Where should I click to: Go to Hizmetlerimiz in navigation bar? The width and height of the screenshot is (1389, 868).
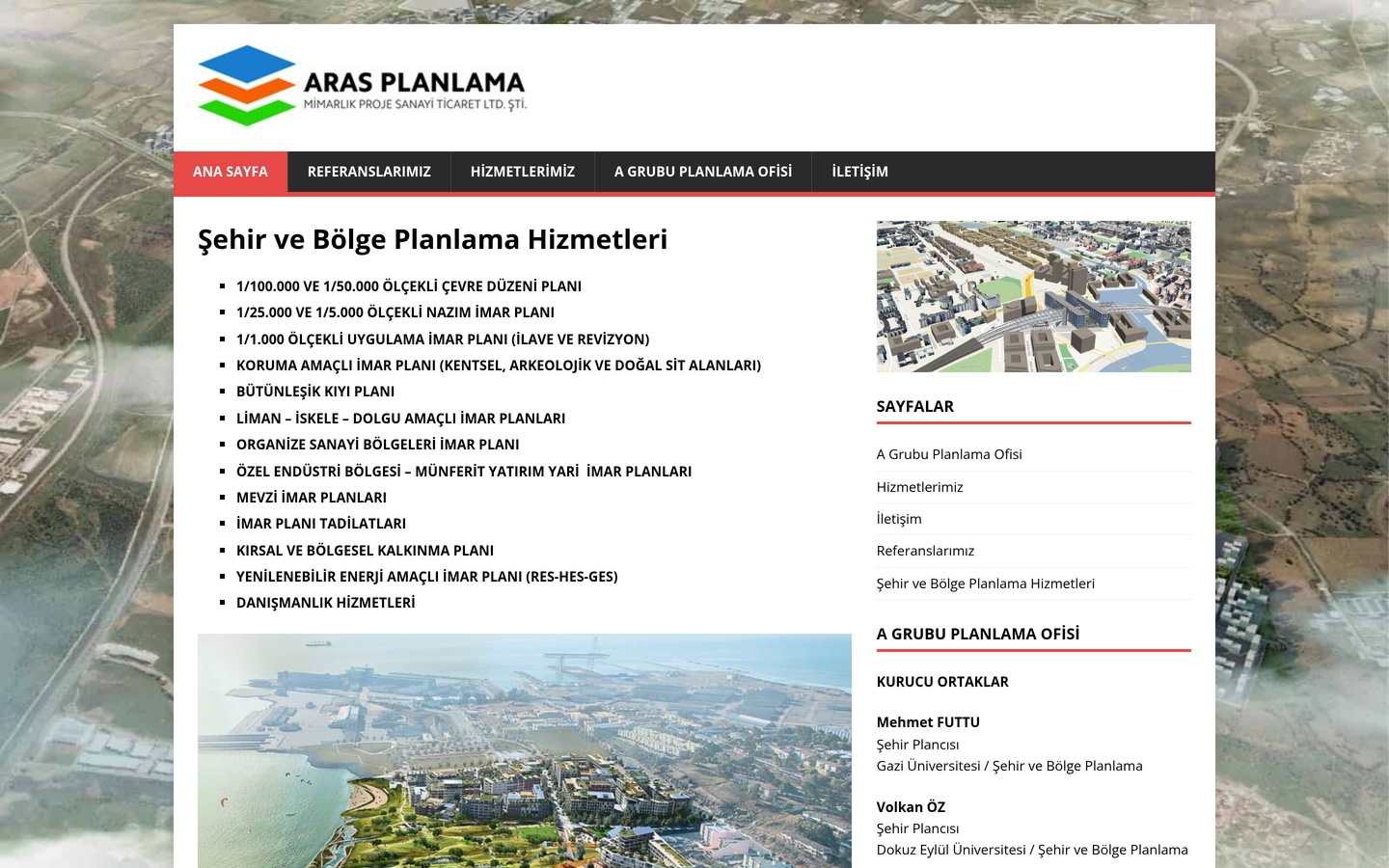tap(523, 172)
